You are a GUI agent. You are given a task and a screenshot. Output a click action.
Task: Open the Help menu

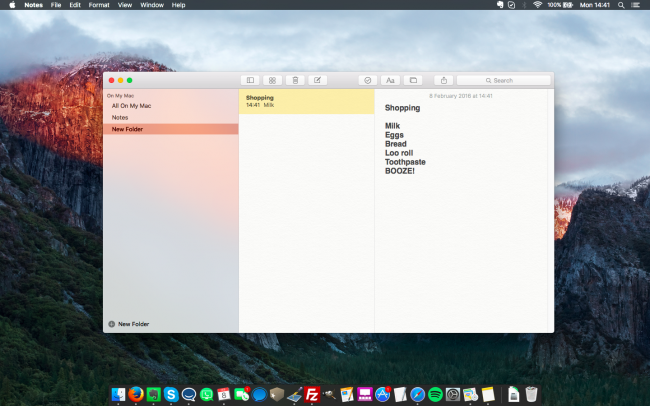[179, 5]
